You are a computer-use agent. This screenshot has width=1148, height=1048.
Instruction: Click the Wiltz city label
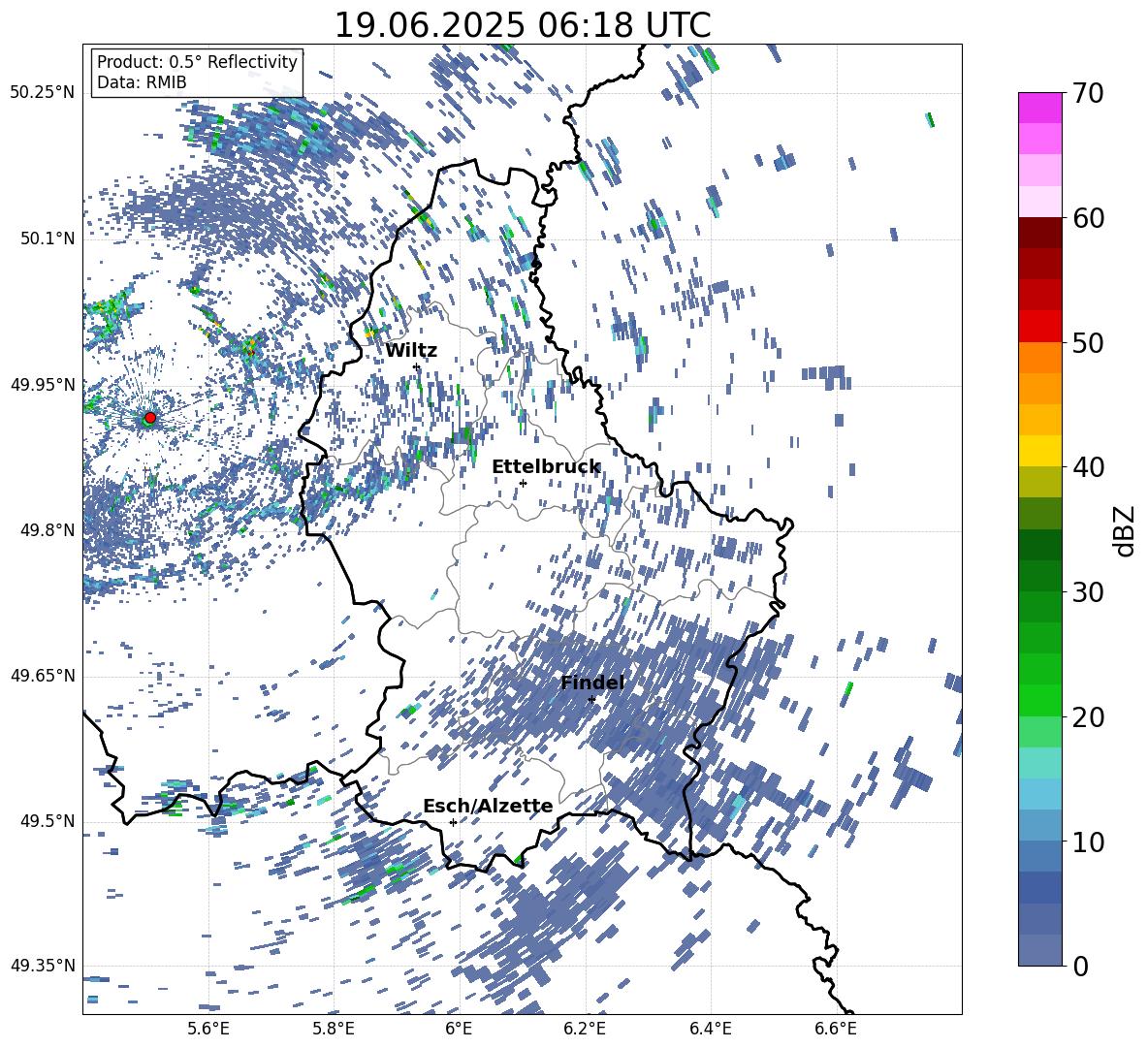coord(411,351)
